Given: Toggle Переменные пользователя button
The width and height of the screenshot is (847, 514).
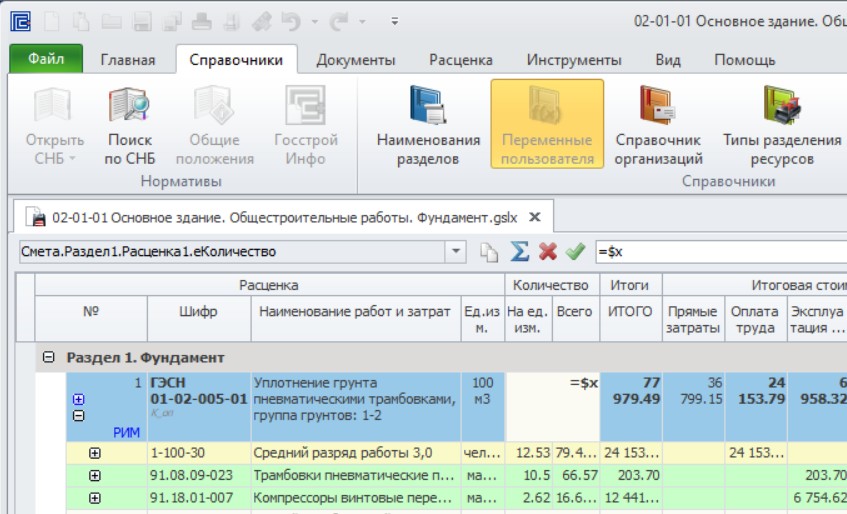Looking at the screenshot, I should 547,124.
